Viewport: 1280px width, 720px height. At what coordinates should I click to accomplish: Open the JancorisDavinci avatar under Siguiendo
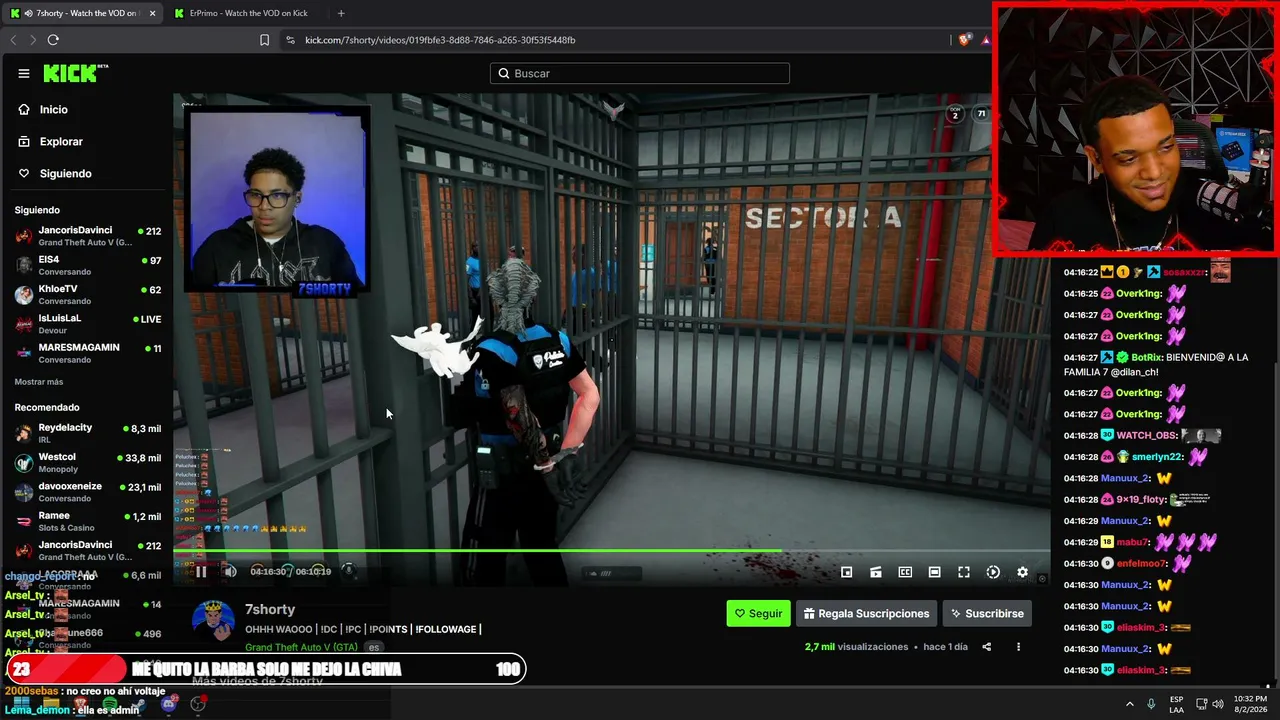(x=24, y=236)
